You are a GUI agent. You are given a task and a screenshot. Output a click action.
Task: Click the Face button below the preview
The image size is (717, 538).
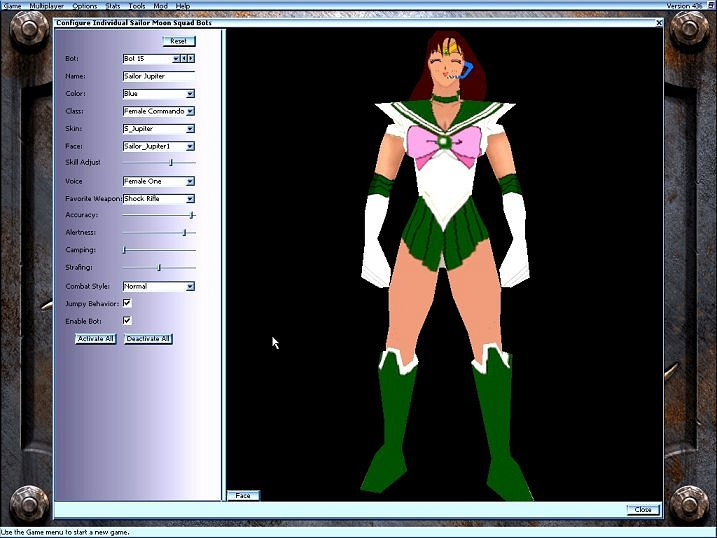coord(243,495)
